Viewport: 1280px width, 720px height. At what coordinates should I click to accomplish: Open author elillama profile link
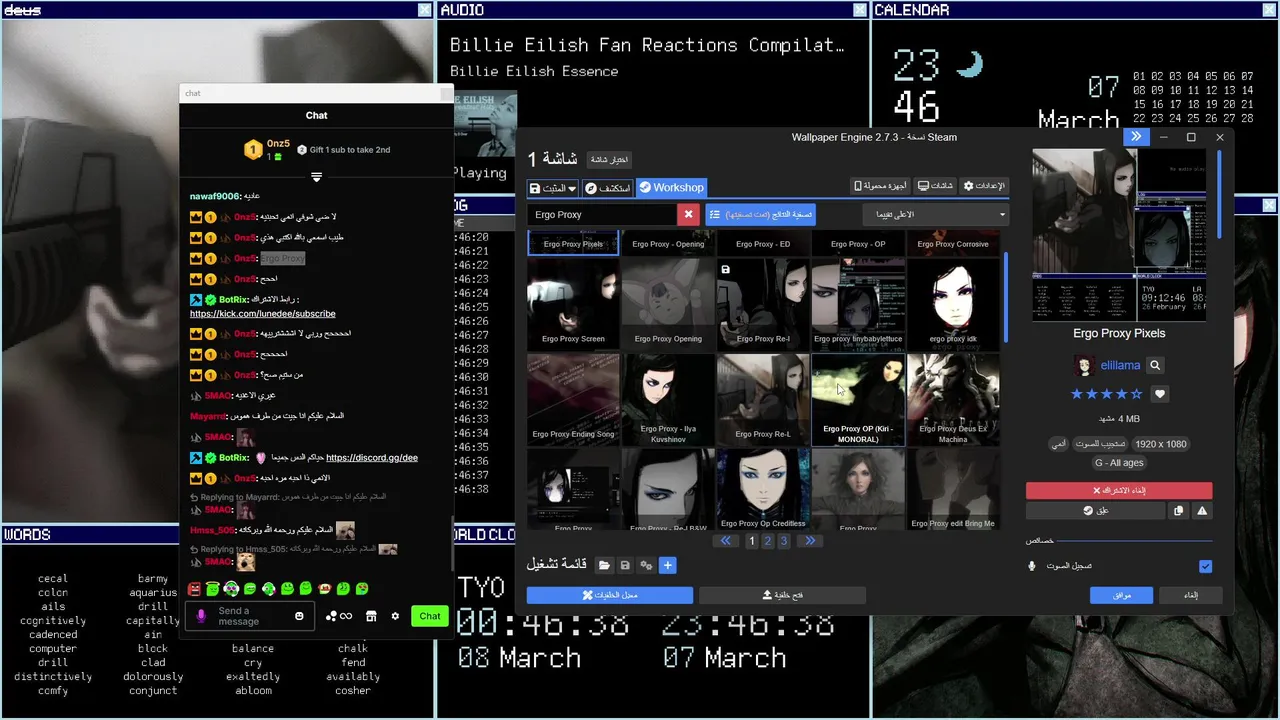click(1120, 366)
